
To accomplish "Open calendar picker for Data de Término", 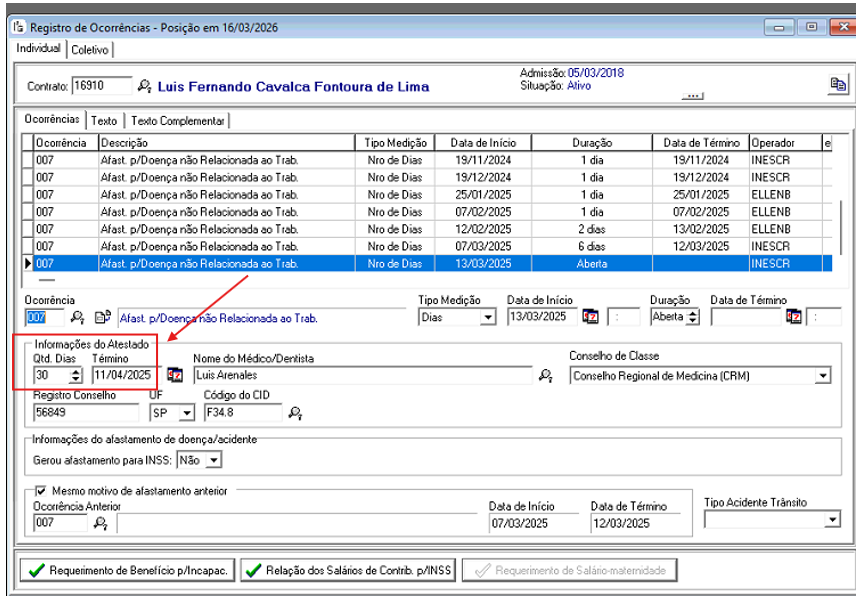I will coord(794,317).
